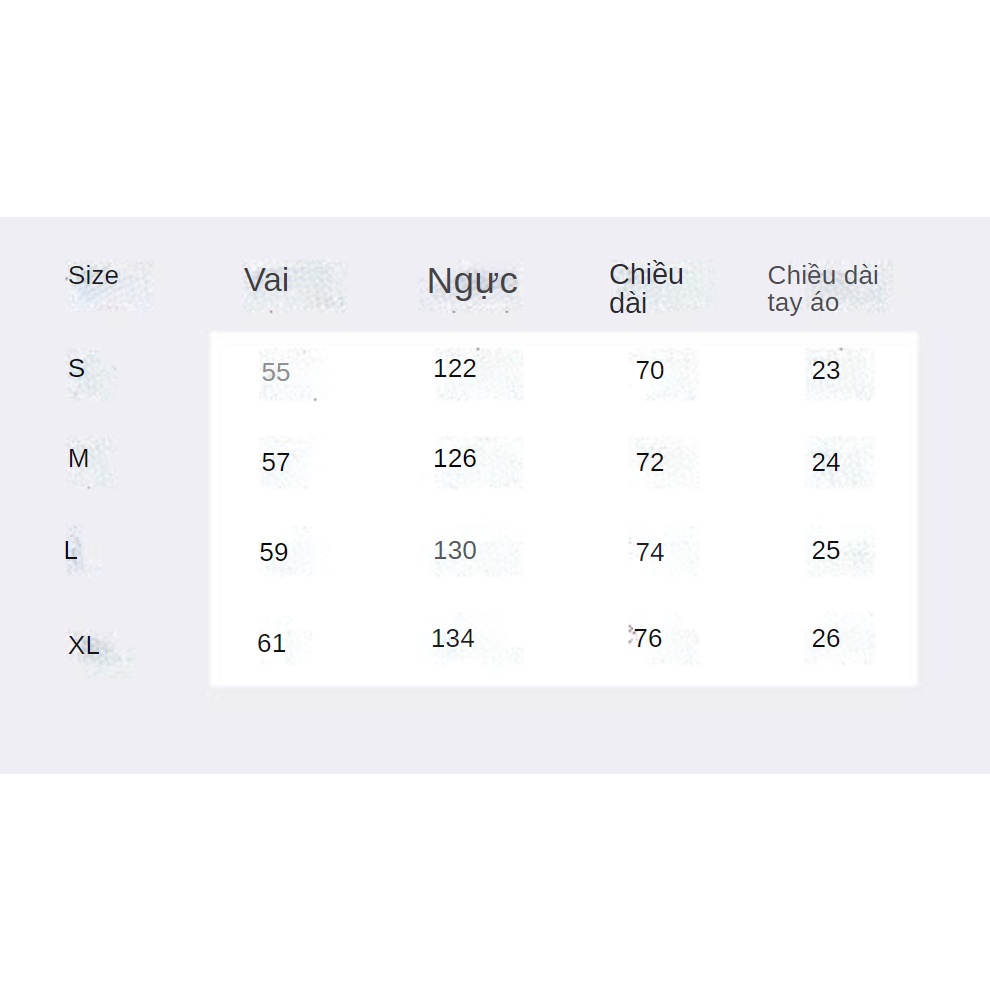Click shoulder value 57 for size M
The height and width of the screenshot is (990, 990).
pos(276,463)
